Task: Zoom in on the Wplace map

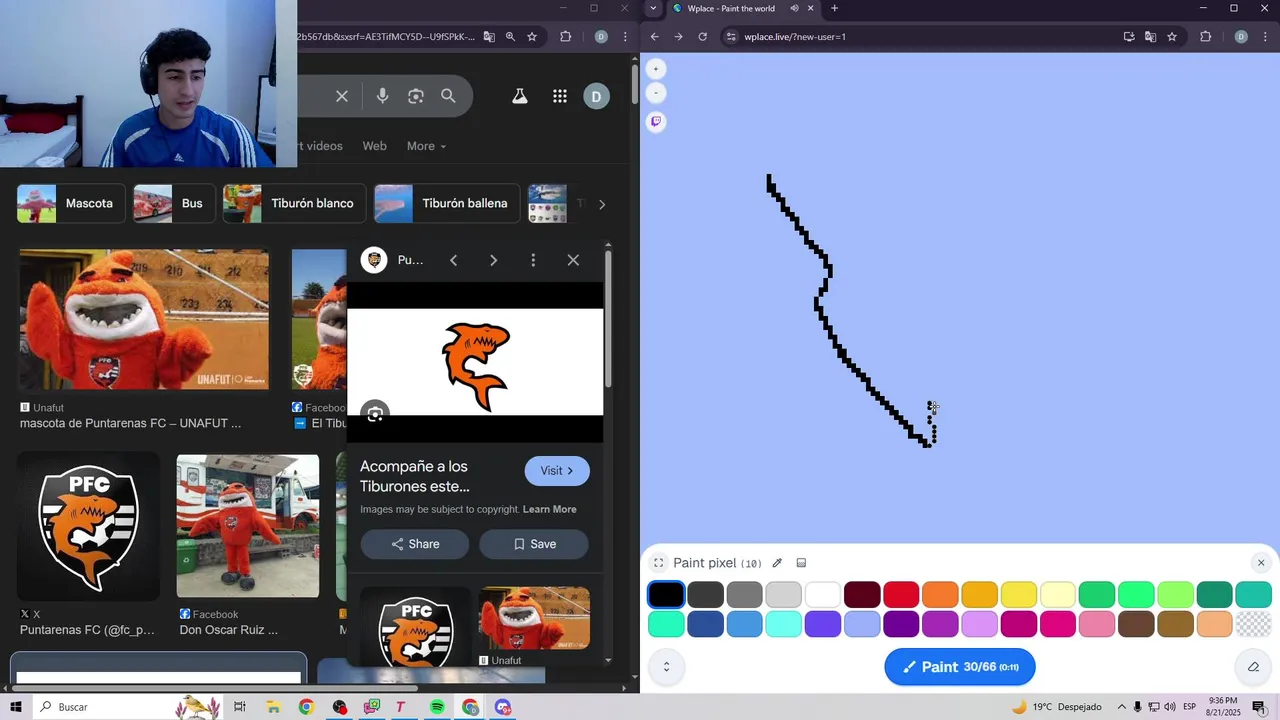Action: [x=656, y=69]
